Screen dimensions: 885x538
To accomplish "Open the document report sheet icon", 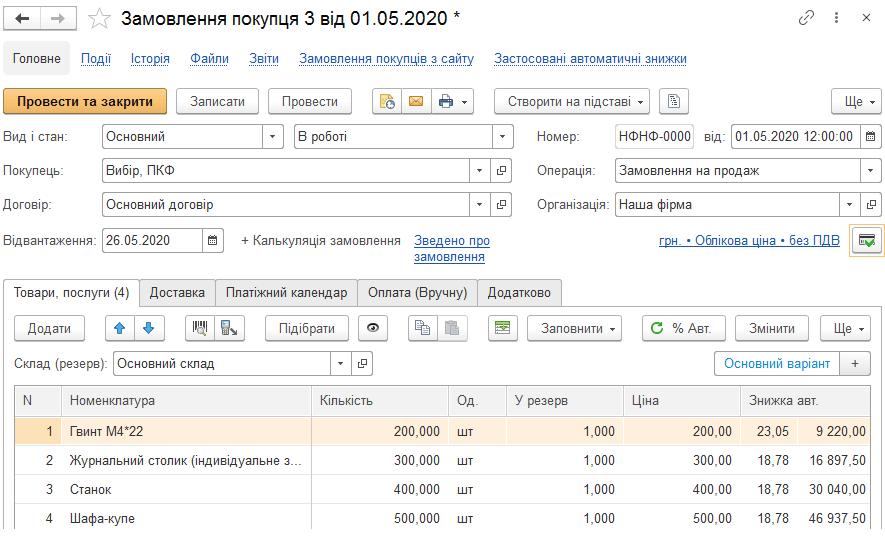I will (x=674, y=102).
